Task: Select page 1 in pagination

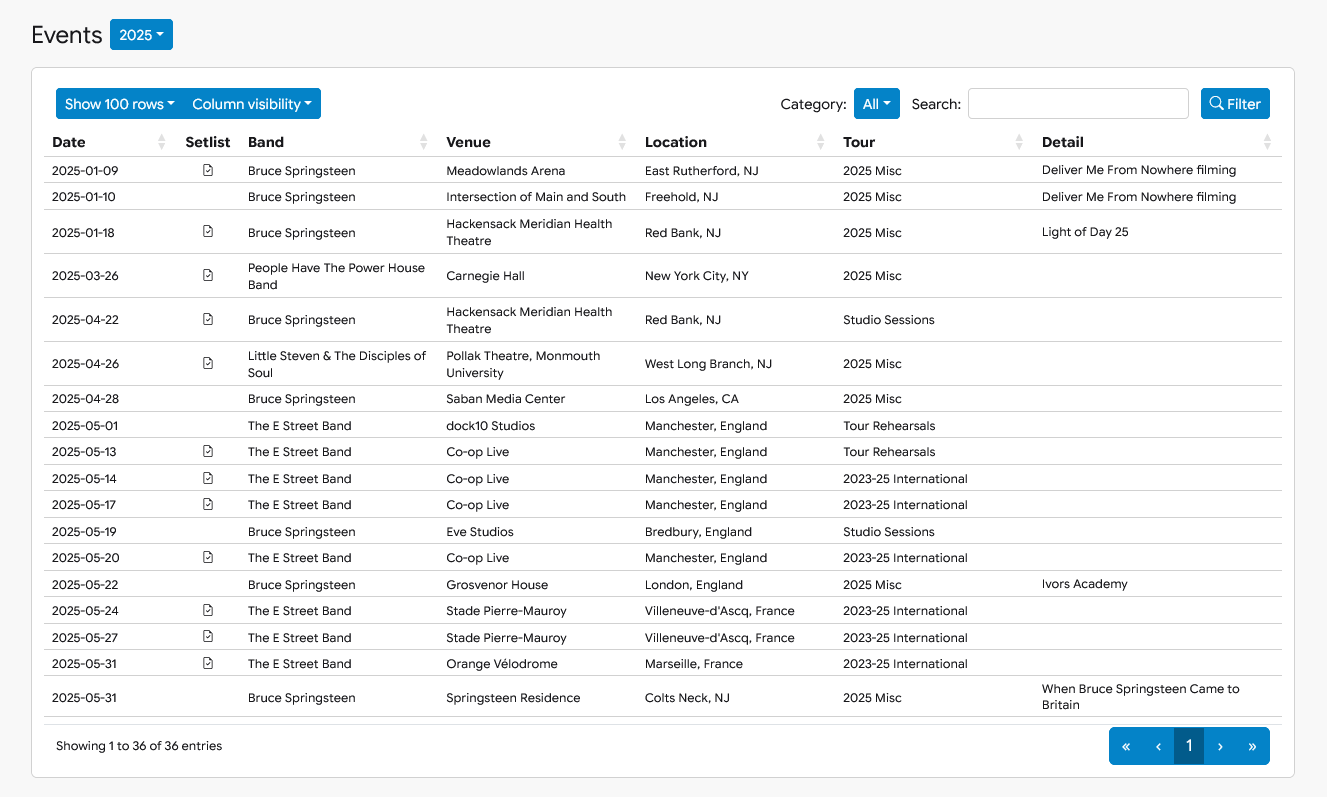Action: coord(1188,746)
